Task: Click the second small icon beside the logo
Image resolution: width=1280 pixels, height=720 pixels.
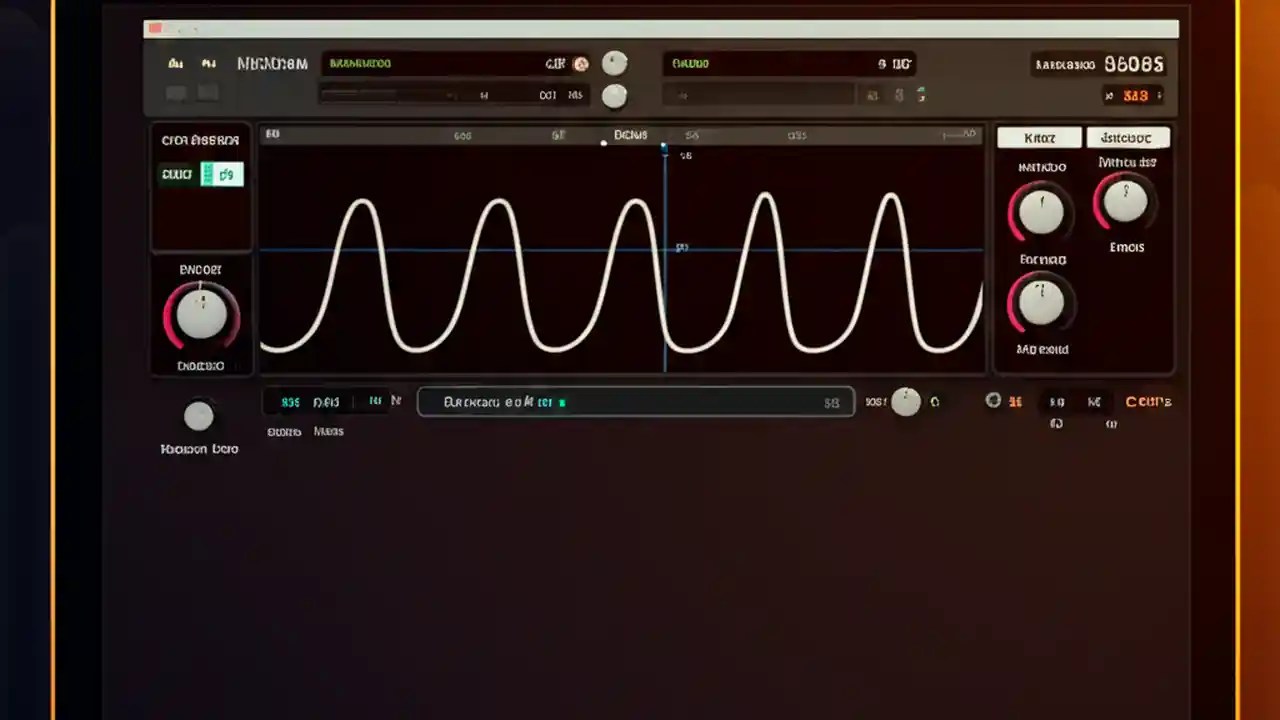Action: [x=209, y=63]
